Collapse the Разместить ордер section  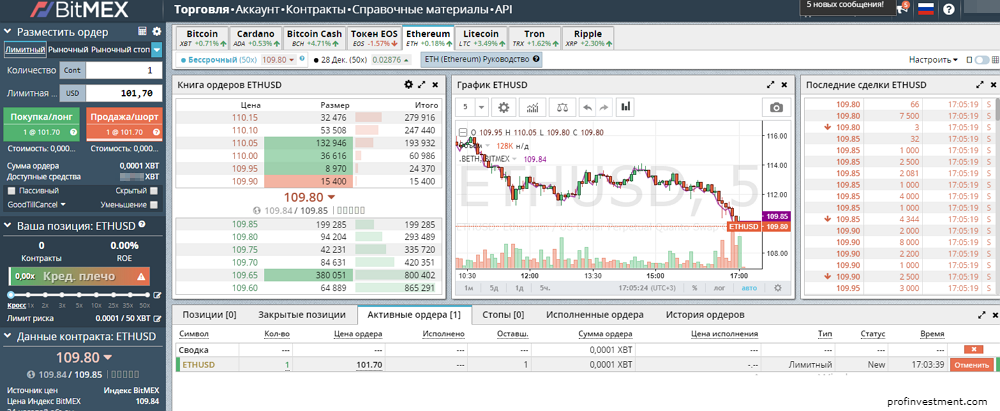click(x=8, y=31)
